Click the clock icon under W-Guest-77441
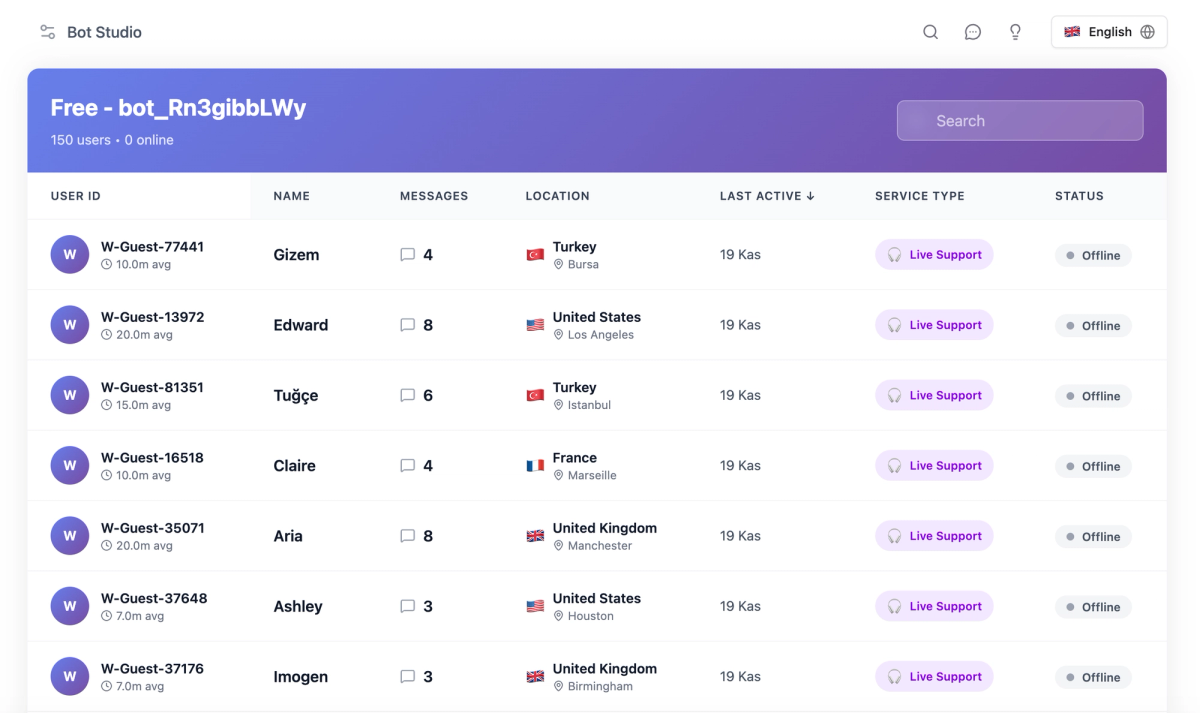The image size is (1200, 713). pos(107,264)
